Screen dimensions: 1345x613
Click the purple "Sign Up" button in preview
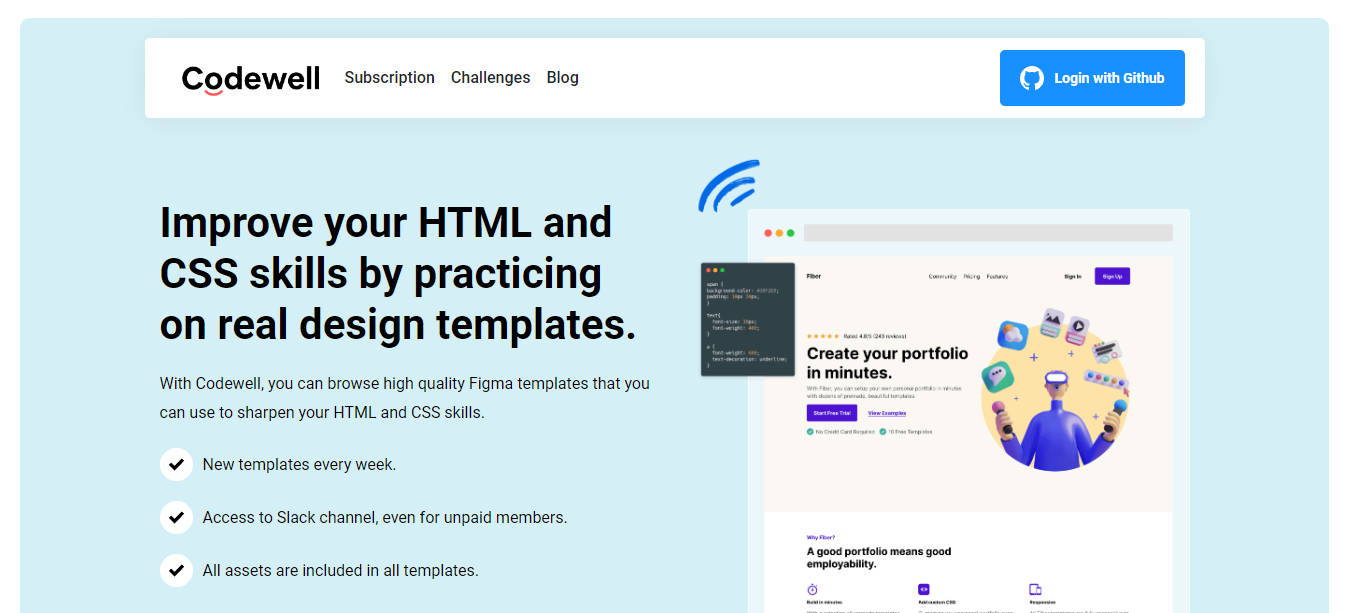tap(1112, 276)
